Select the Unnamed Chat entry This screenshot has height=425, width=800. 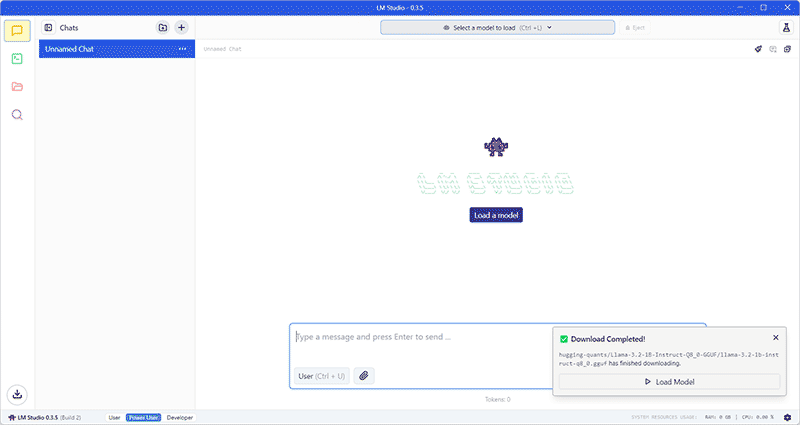[x=117, y=49]
